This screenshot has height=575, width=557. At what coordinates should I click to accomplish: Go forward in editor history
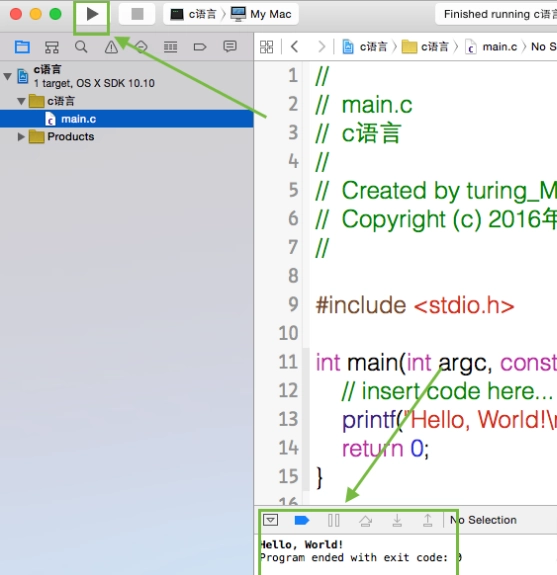click(x=322, y=47)
